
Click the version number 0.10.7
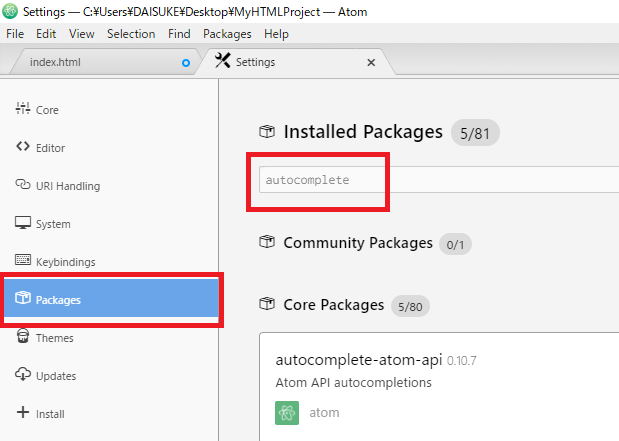461,360
